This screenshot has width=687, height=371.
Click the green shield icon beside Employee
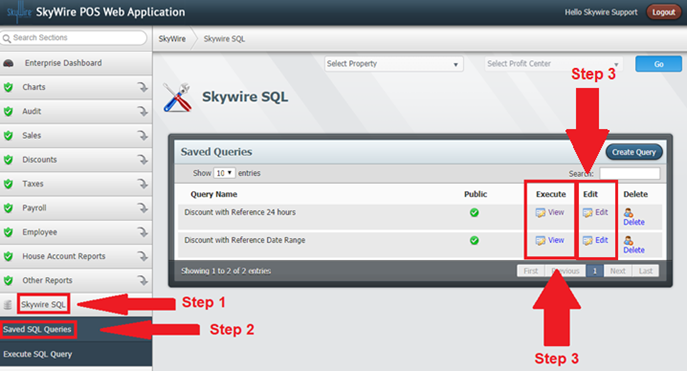click(x=8, y=232)
